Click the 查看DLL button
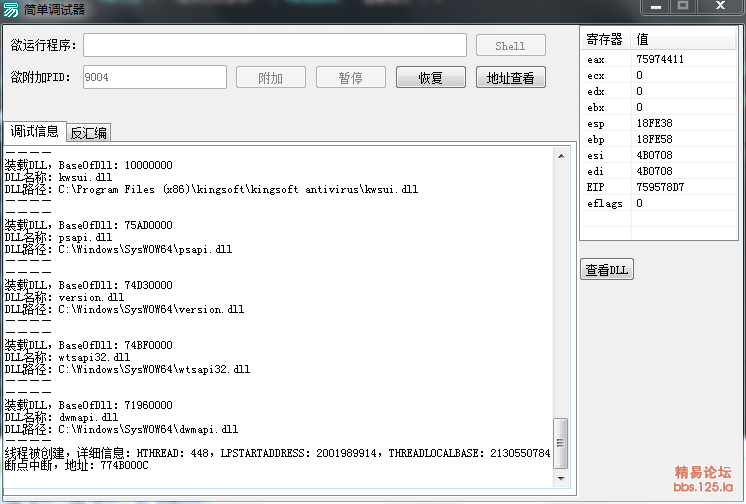Viewport: 746px width, 504px height. pyautogui.click(x=607, y=270)
